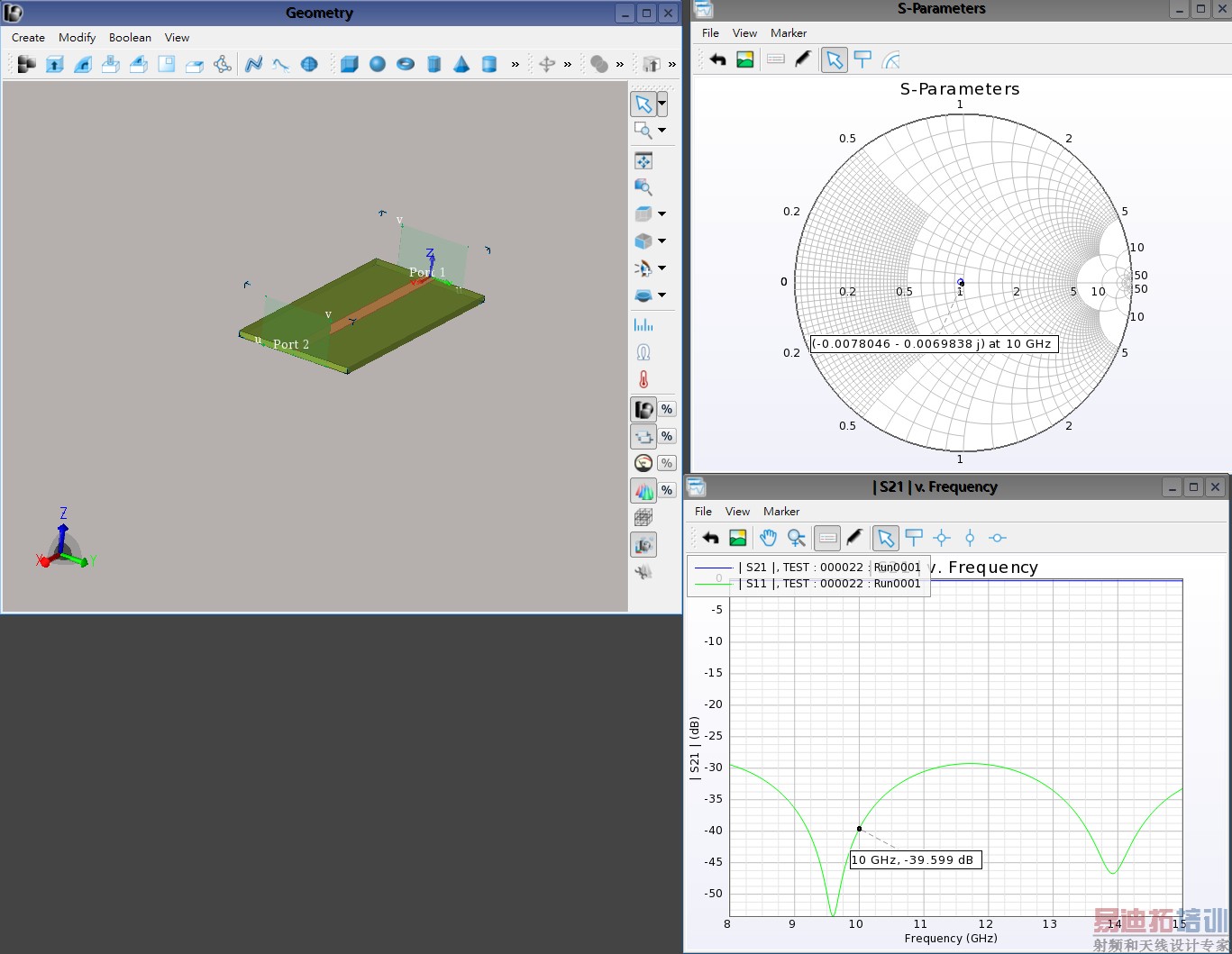Click the undo arrow in S-Parameters toolbar
Screen dimensions: 1232x954
717,59
